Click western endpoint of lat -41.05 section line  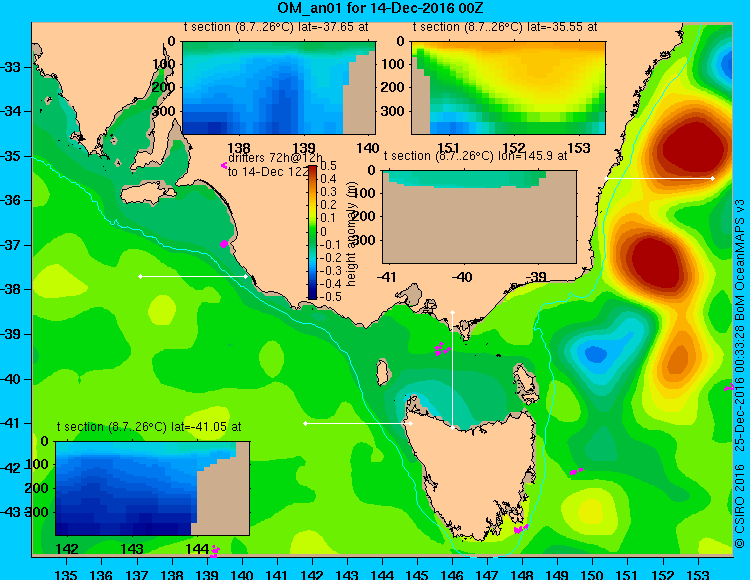[x=305, y=424]
